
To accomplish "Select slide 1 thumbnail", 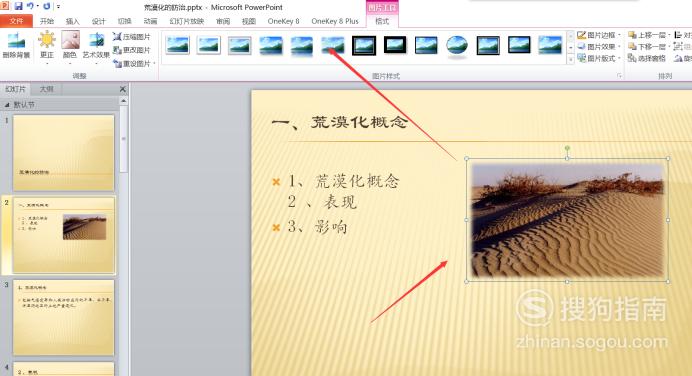I will [64, 153].
